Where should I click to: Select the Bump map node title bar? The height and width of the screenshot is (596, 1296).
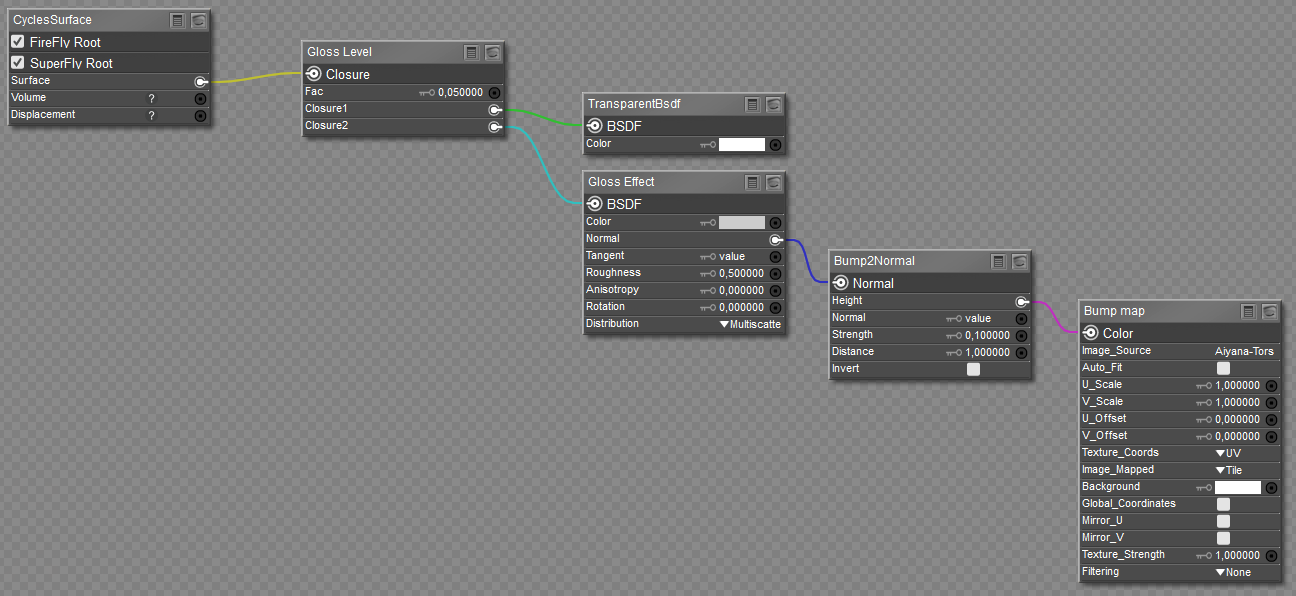[1114, 311]
